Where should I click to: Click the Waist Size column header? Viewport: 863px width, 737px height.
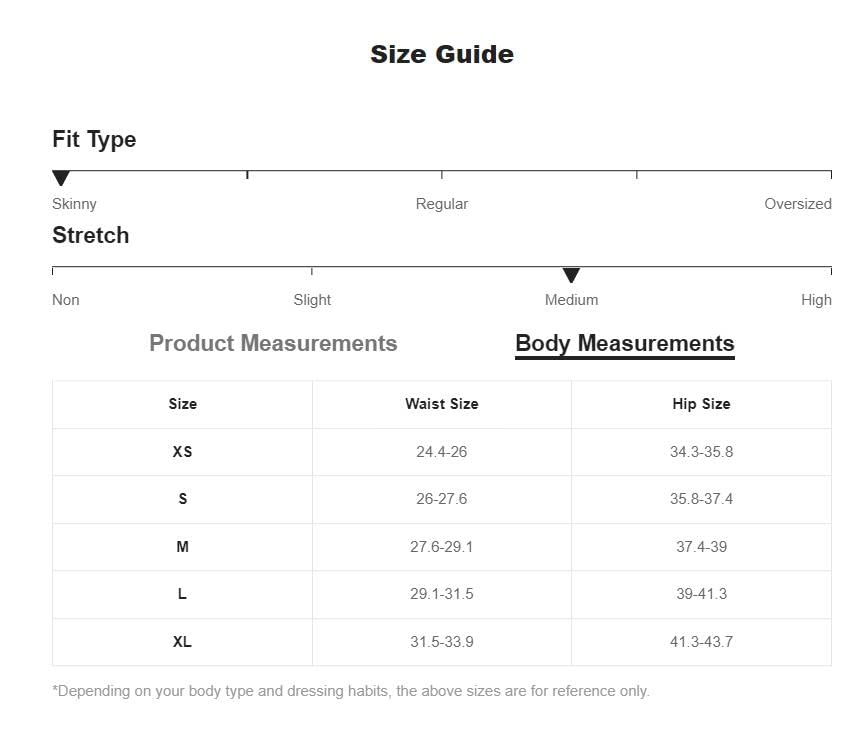click(441, 404)
